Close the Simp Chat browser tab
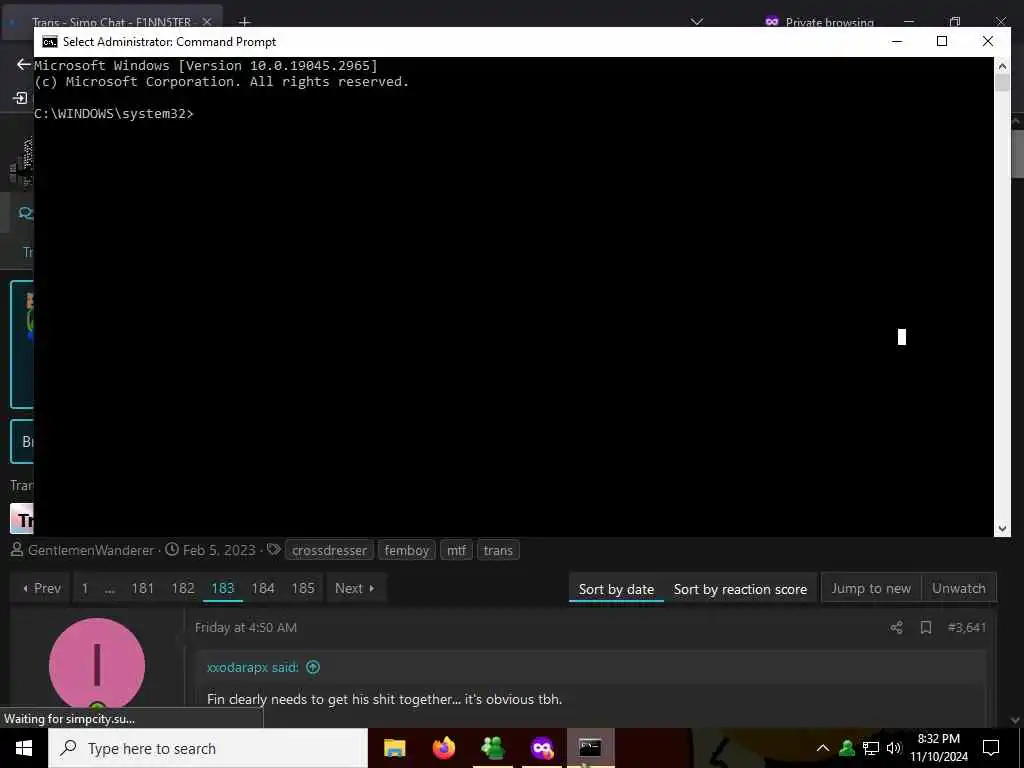The width and height of the screenshot is (1024, 768). (206, 22)
